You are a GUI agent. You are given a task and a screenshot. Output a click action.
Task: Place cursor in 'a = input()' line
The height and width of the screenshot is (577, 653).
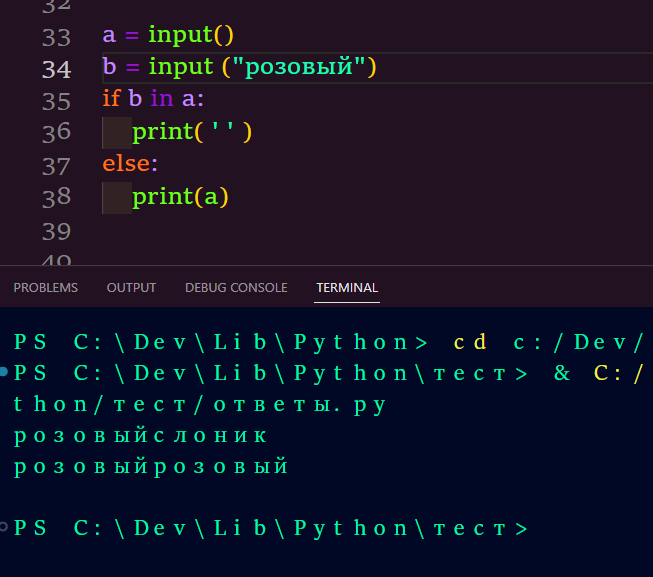[168, 35]
